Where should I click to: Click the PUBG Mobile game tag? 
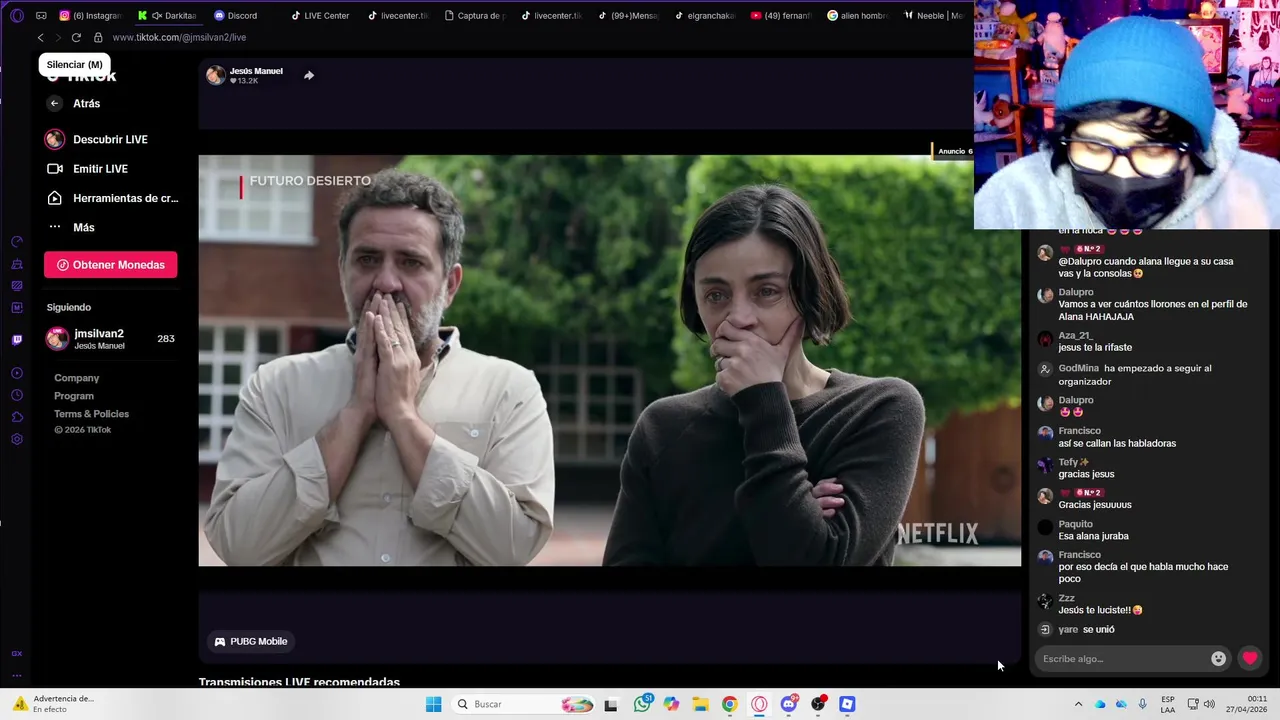(250, 641)
